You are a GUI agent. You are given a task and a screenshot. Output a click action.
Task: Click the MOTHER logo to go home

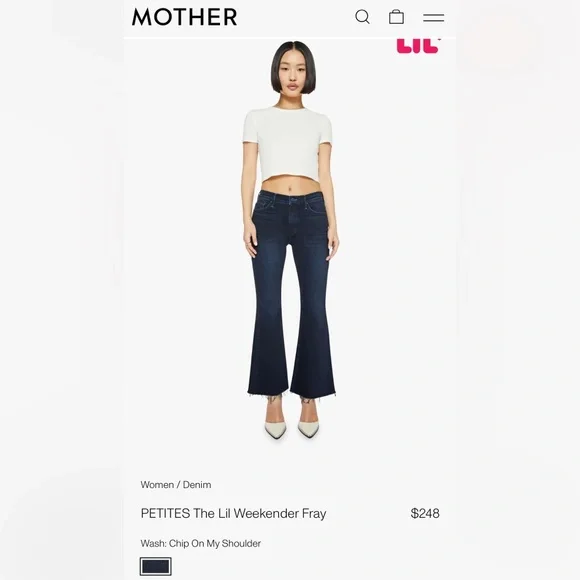point(185,17)
